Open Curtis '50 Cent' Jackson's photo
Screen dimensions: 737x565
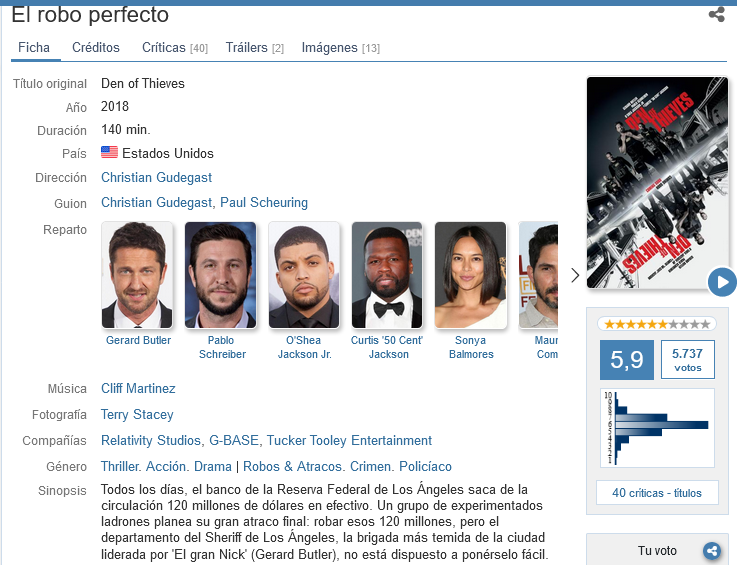pyautogui.click(x=387, y=275)
